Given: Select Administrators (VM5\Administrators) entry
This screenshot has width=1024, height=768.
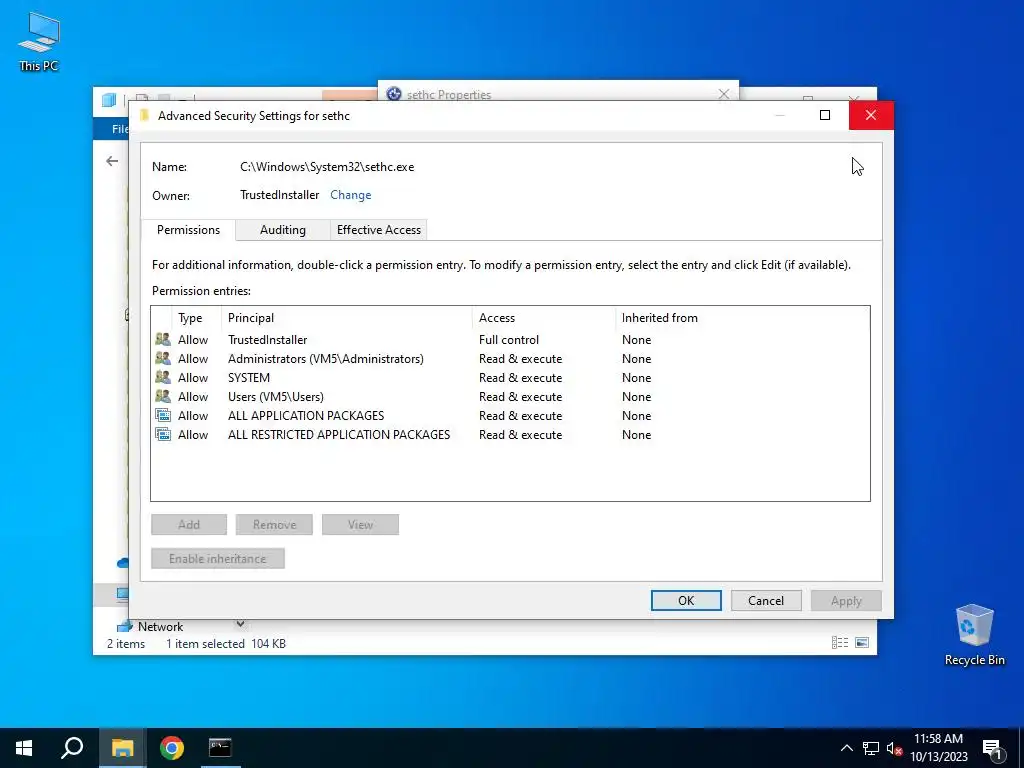Looking at the screenshot, I should pos(510,359).
